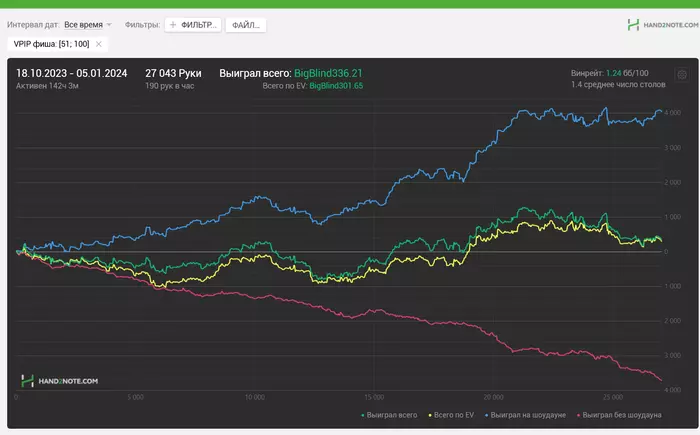Image resolution: width=700 pixels, height=435 pixels.
Task: Click '1.4 среднее число столов' text
Action: (618, 84)
